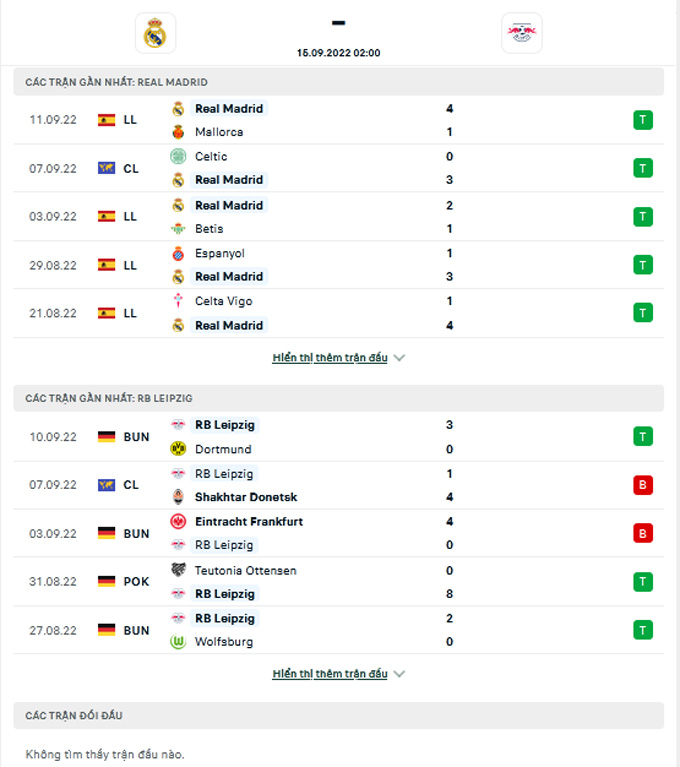Select the Teutonia Ottensen team name
This screenshot has width=680, height=767.
point(245,570)
